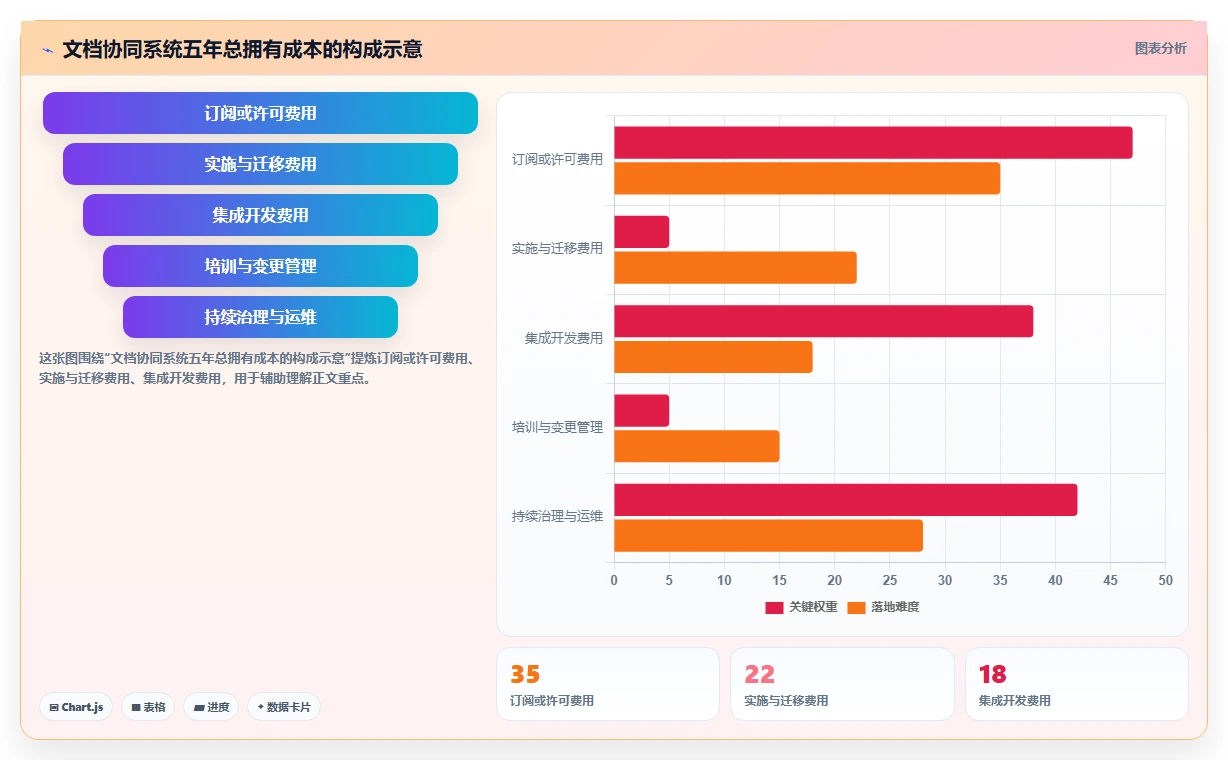Select the 实施与迁移费用 funnel stage
This screenshot has width=1228, height=760.
(260, 164)
